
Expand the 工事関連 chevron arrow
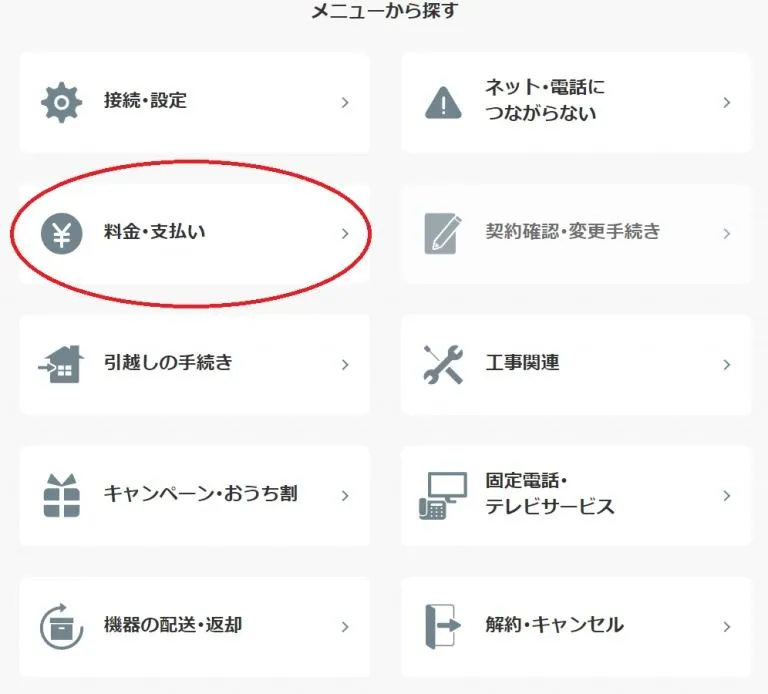[727, 364]
